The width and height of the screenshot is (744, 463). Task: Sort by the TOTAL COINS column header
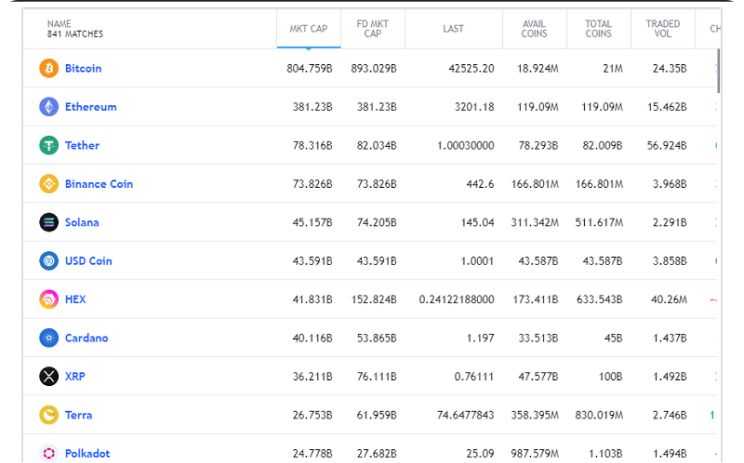click(598, 28)
